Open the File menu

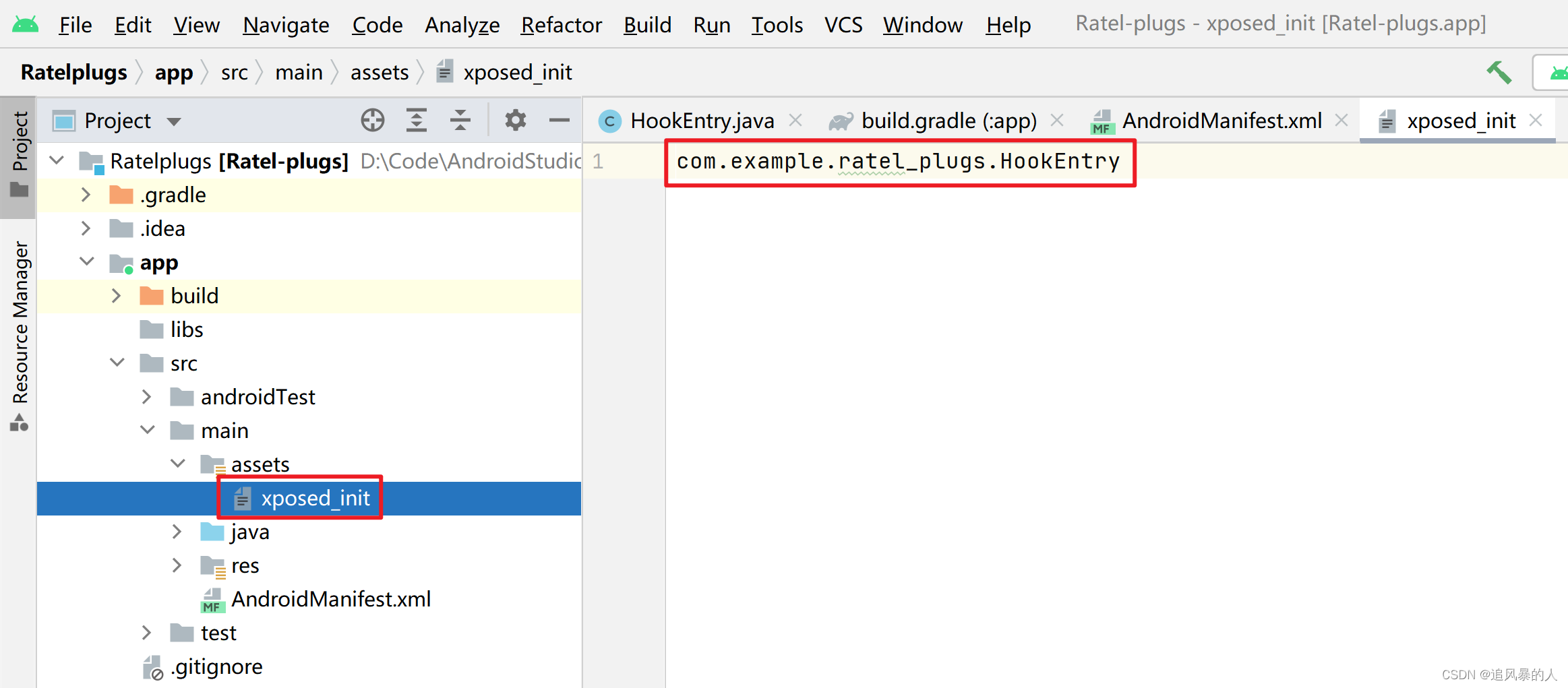[75, 25]
